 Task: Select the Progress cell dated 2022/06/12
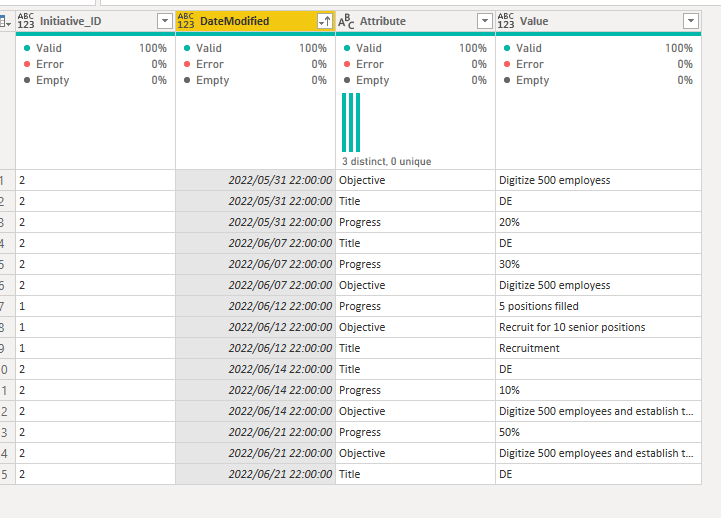coord(415,306)
